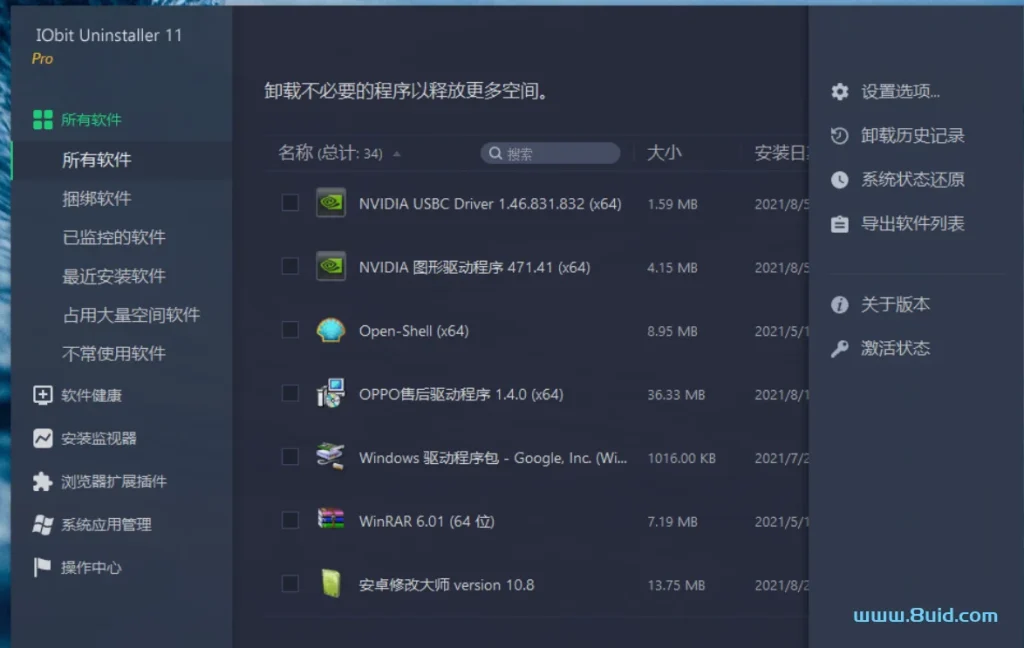Check the checkbox for WinRAR 6.01
Screen dimensions: 1024x648
pyautogui.click(x=290, y=520)
